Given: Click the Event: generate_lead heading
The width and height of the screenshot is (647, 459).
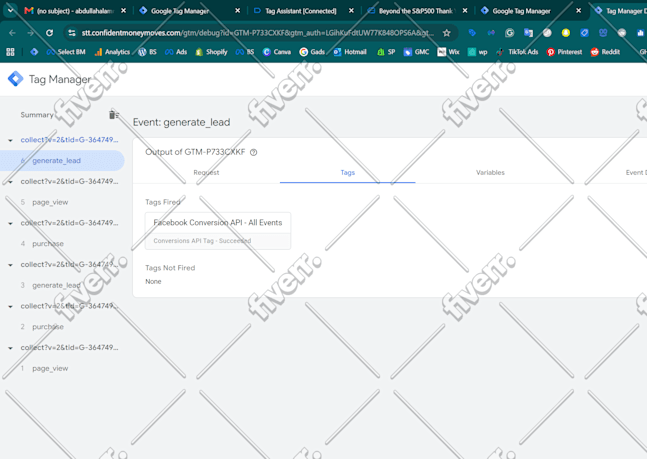Looking at the screenshot, I should (x=182, y=122).
